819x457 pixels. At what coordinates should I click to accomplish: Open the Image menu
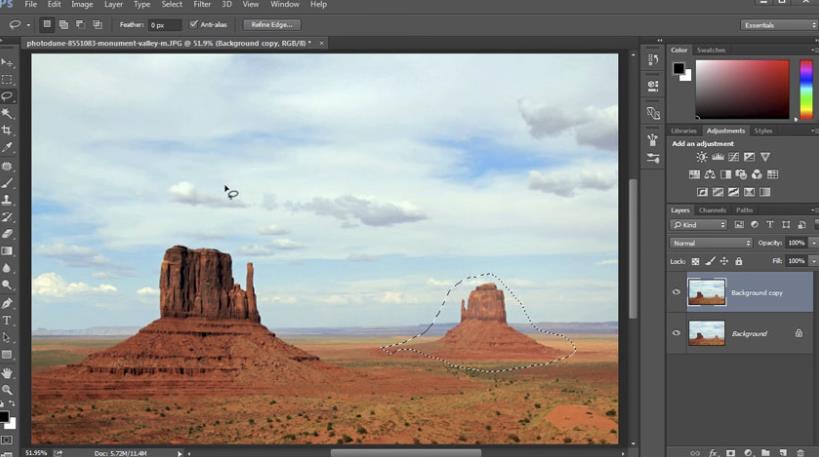(82, 5)
